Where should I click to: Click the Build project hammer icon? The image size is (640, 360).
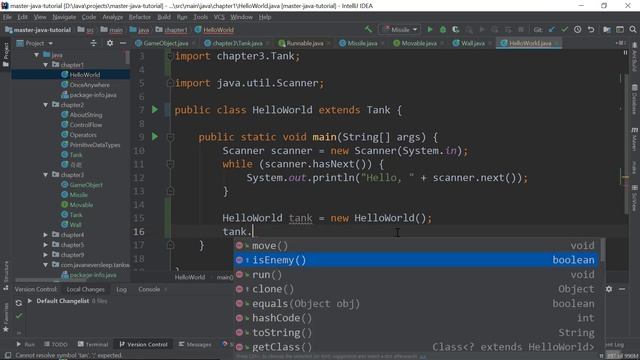coord(368,29)
